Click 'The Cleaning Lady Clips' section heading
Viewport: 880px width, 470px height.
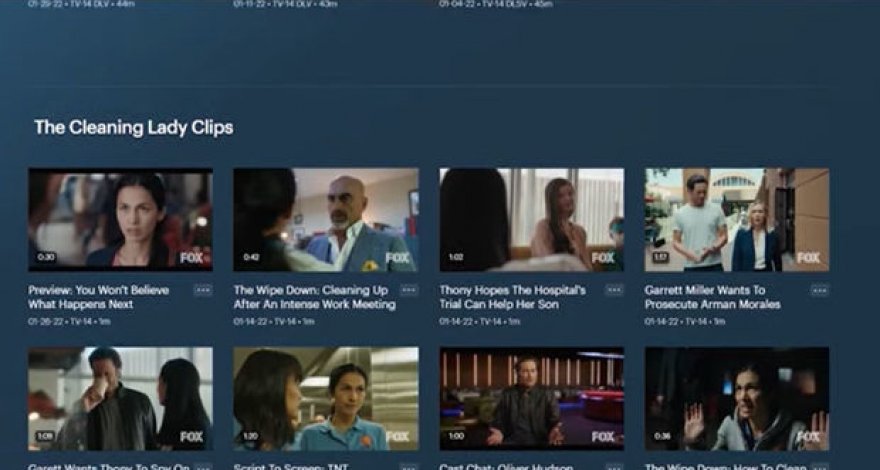(133, 127)
